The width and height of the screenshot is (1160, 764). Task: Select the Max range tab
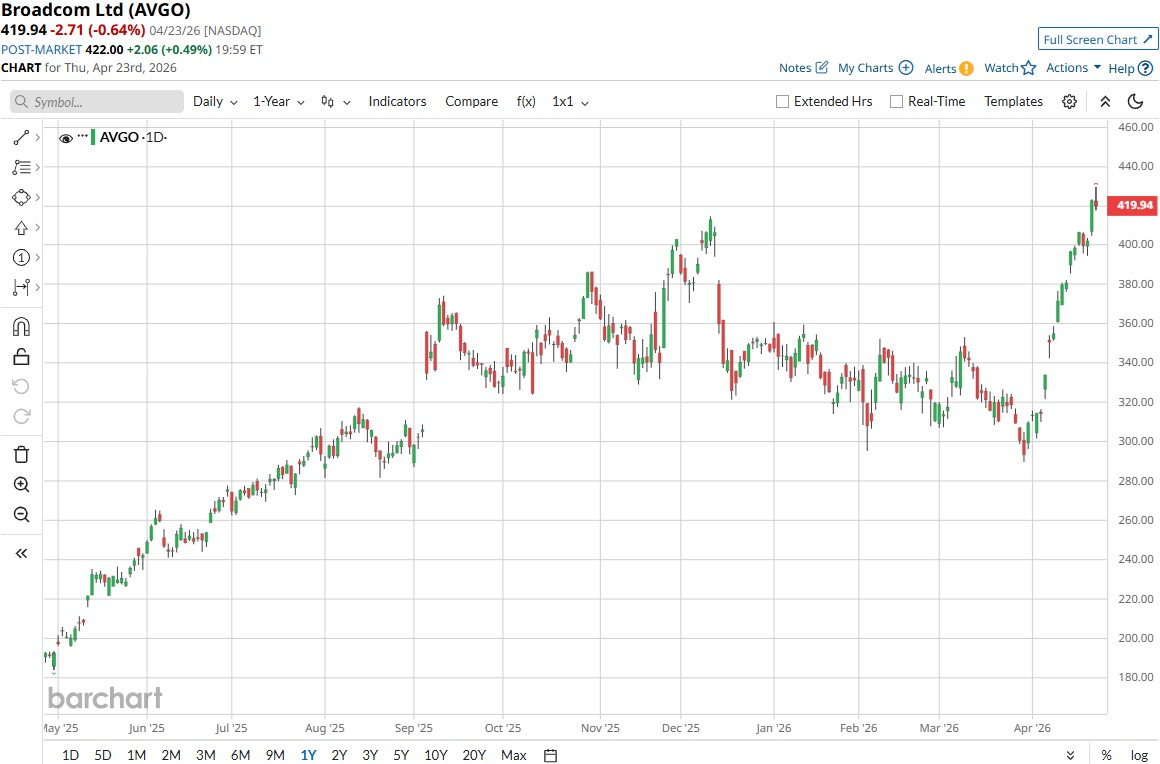tap(513, 755)
